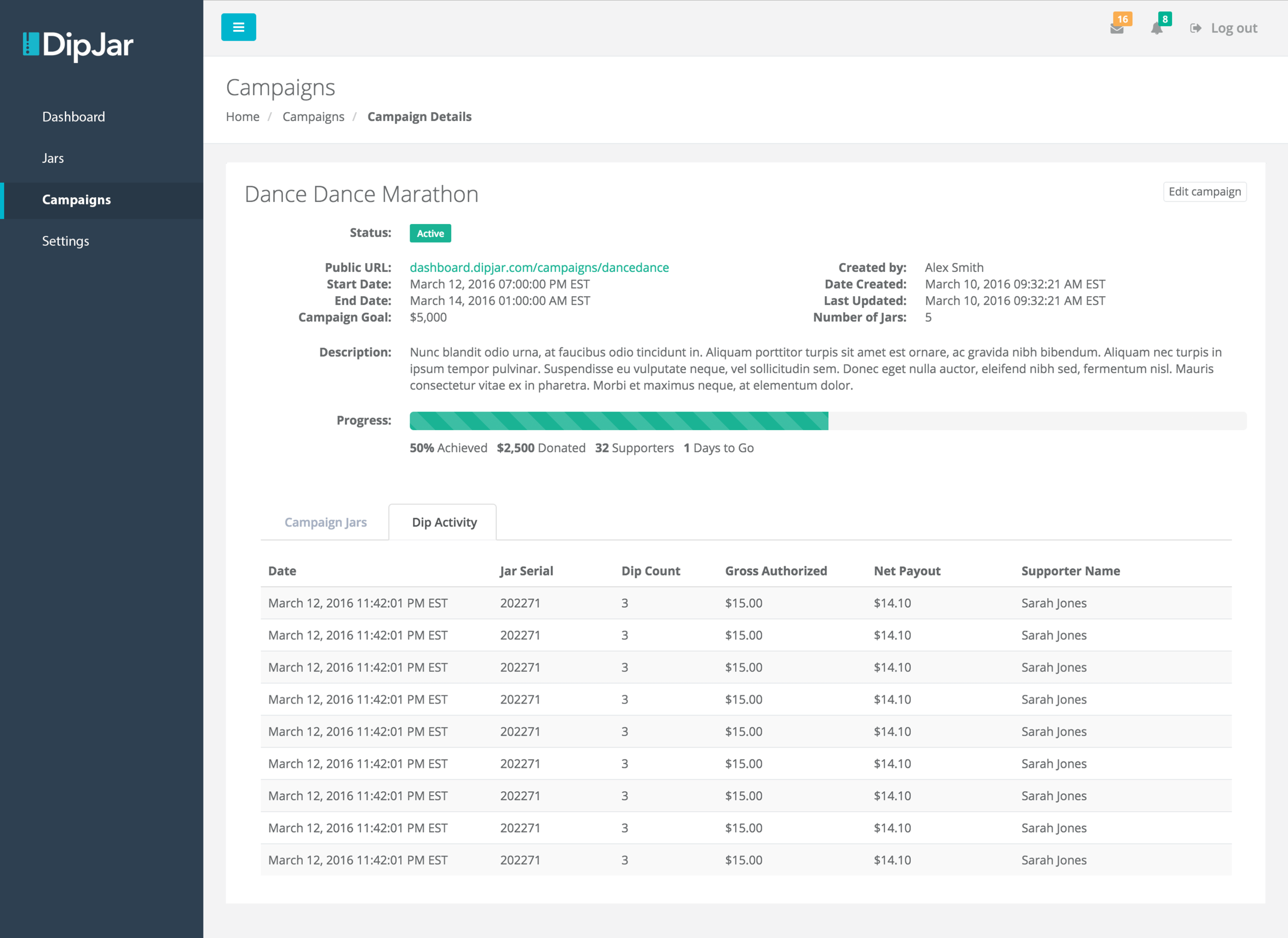Go to Jars in the sidebar
This screenshot has height=938, width=1288.
point(53,159)
